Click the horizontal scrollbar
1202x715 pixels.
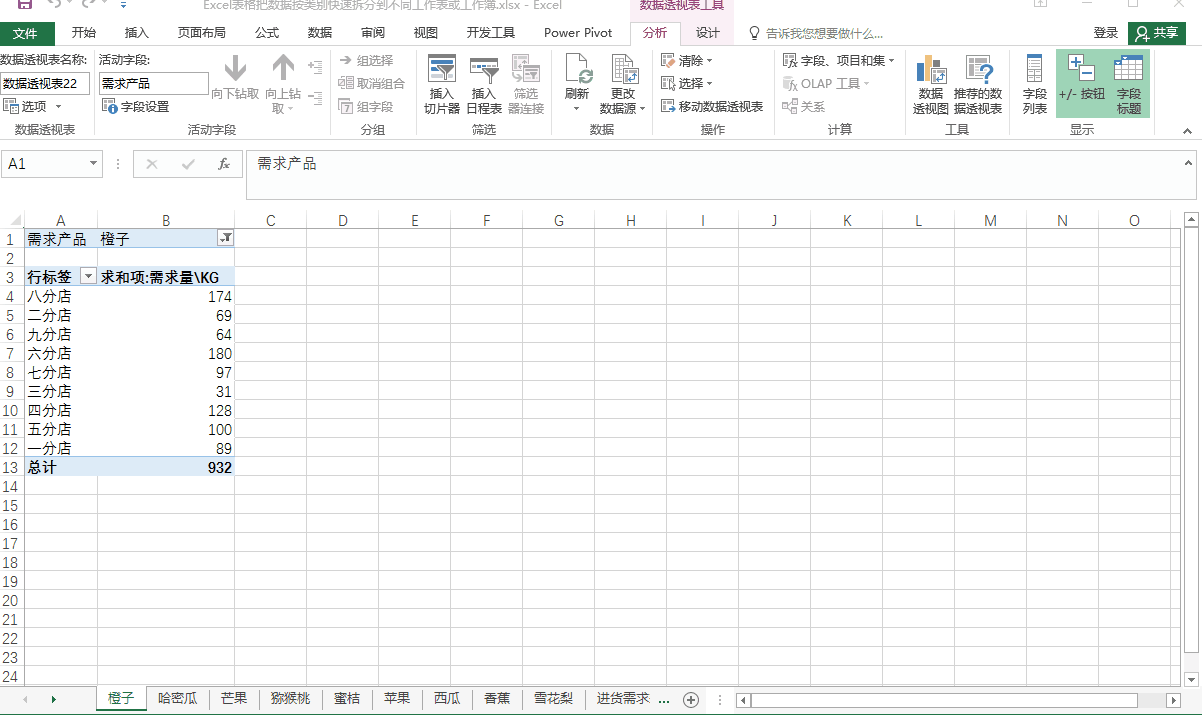tap(944, 700)
